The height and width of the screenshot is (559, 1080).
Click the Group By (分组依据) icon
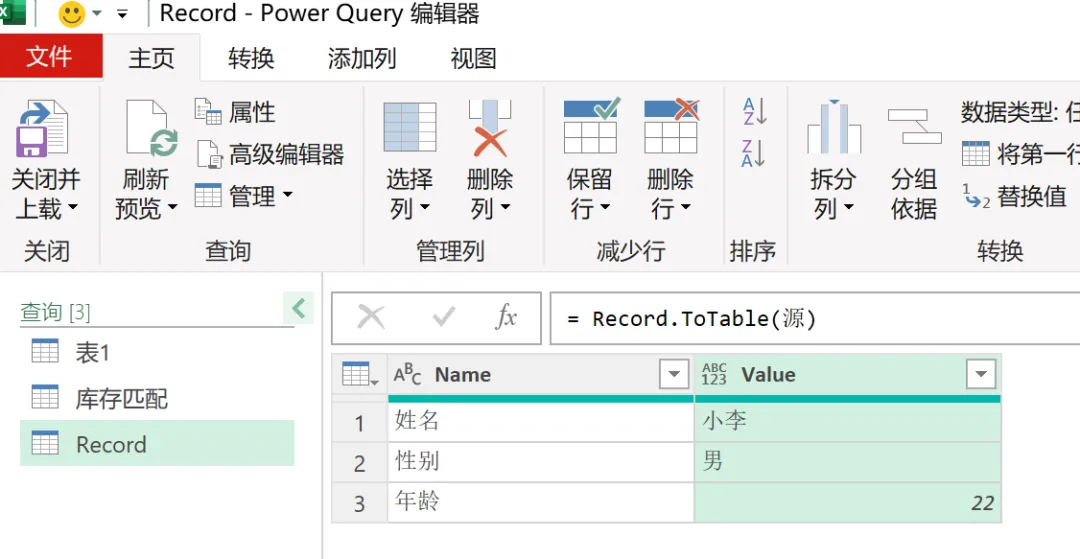coord(914,126)
